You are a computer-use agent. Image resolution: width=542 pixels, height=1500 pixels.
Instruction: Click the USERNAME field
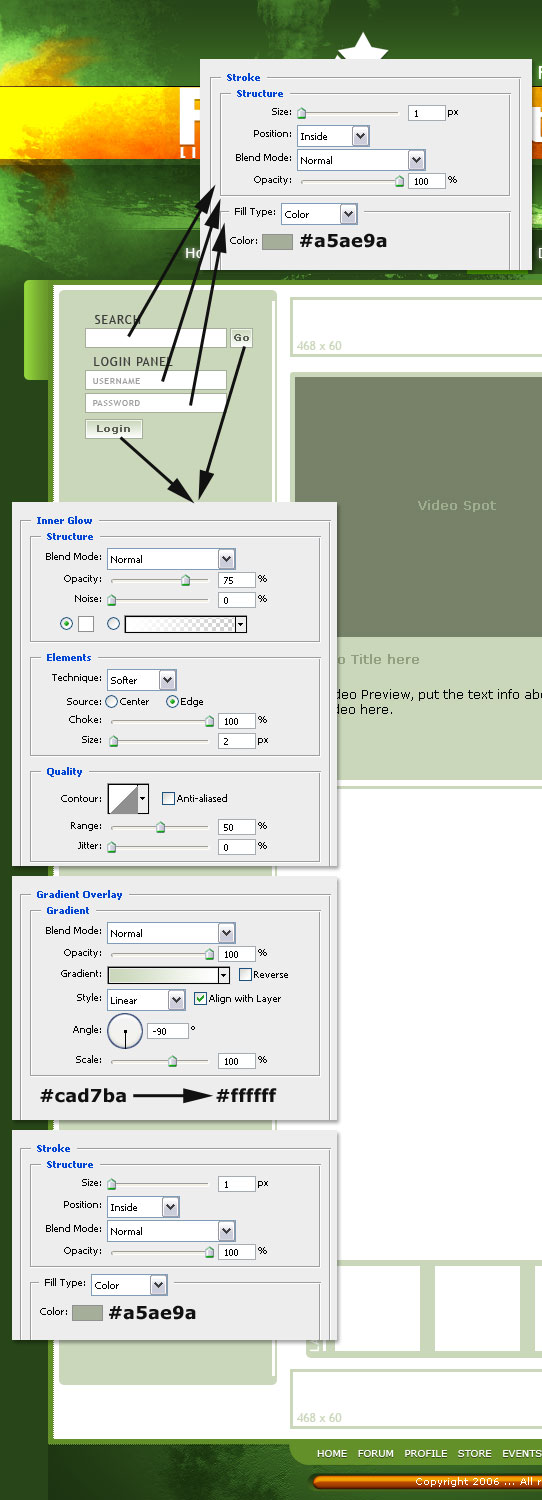[156, 380]
